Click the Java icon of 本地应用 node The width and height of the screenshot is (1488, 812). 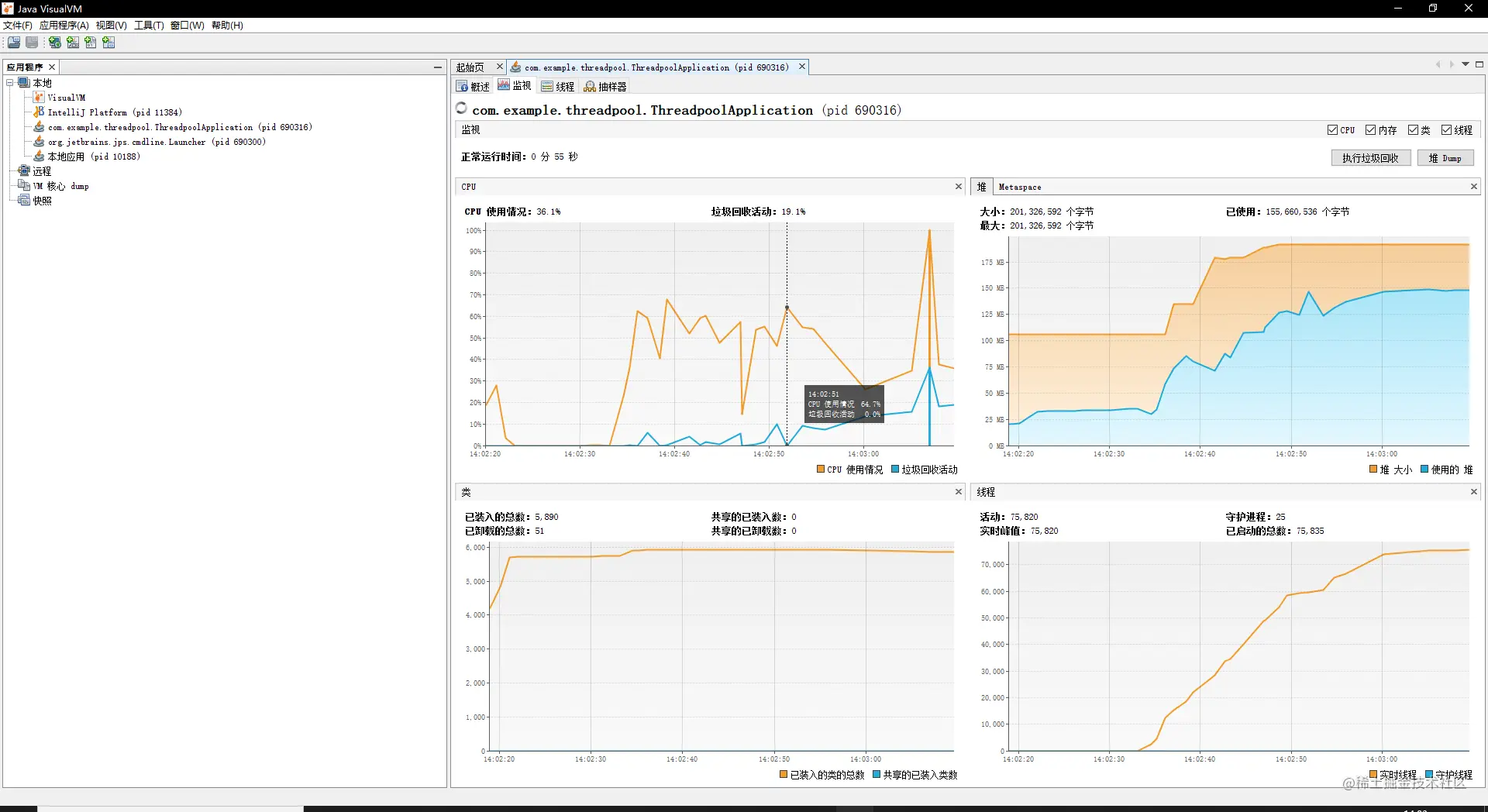point(39,157)
